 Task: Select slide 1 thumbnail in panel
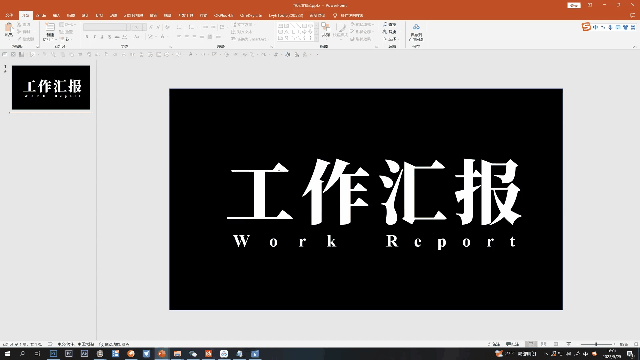point(51,87)
